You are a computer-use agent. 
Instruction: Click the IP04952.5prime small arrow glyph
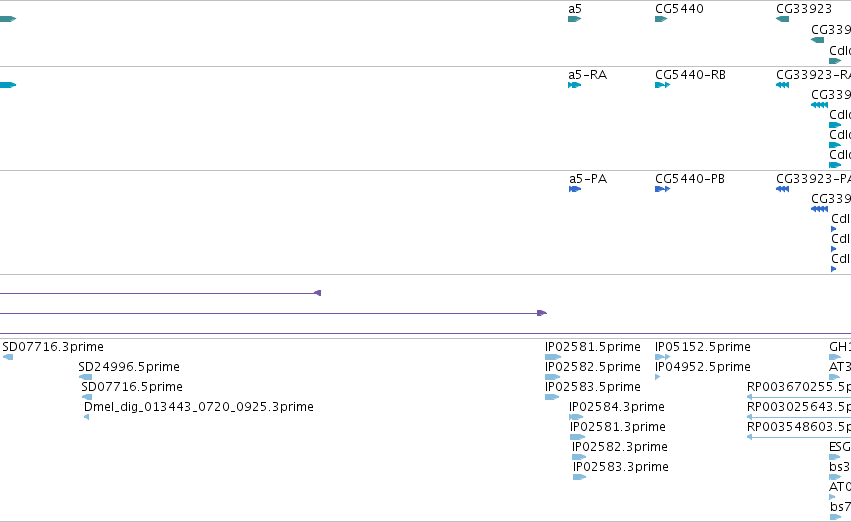(x=657, y=377)
